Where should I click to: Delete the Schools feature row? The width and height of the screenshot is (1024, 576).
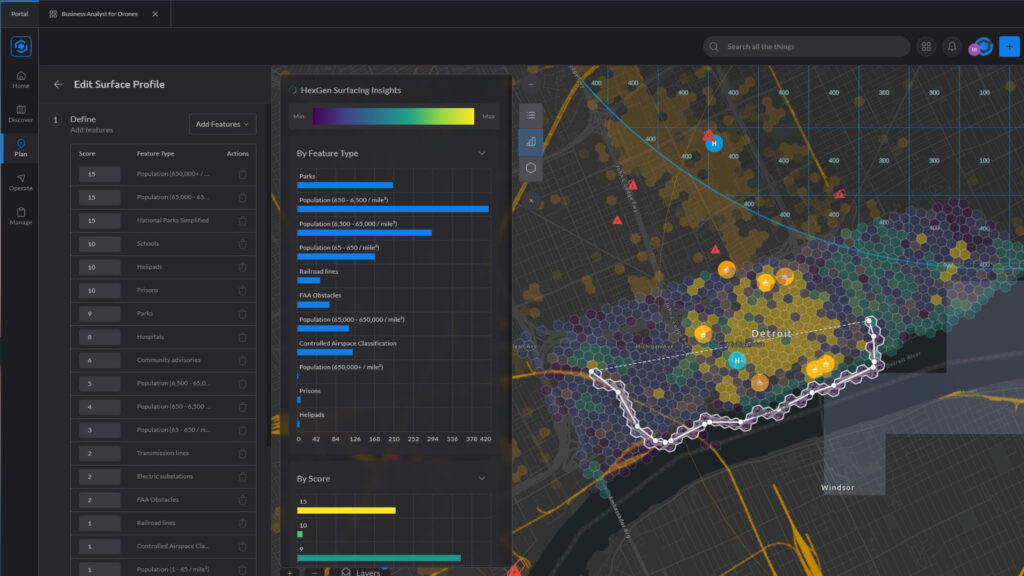tap(242, 244)
